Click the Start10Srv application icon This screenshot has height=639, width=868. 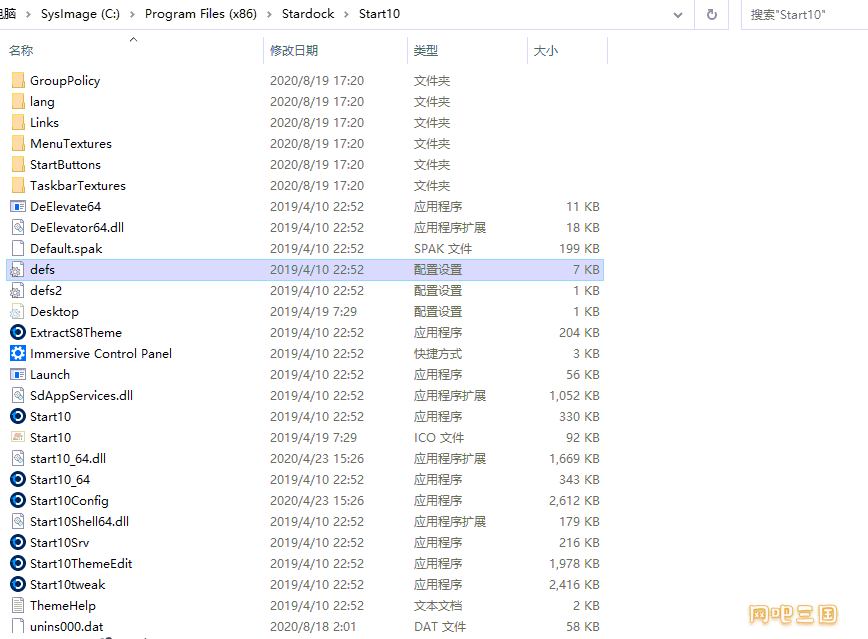18,543
